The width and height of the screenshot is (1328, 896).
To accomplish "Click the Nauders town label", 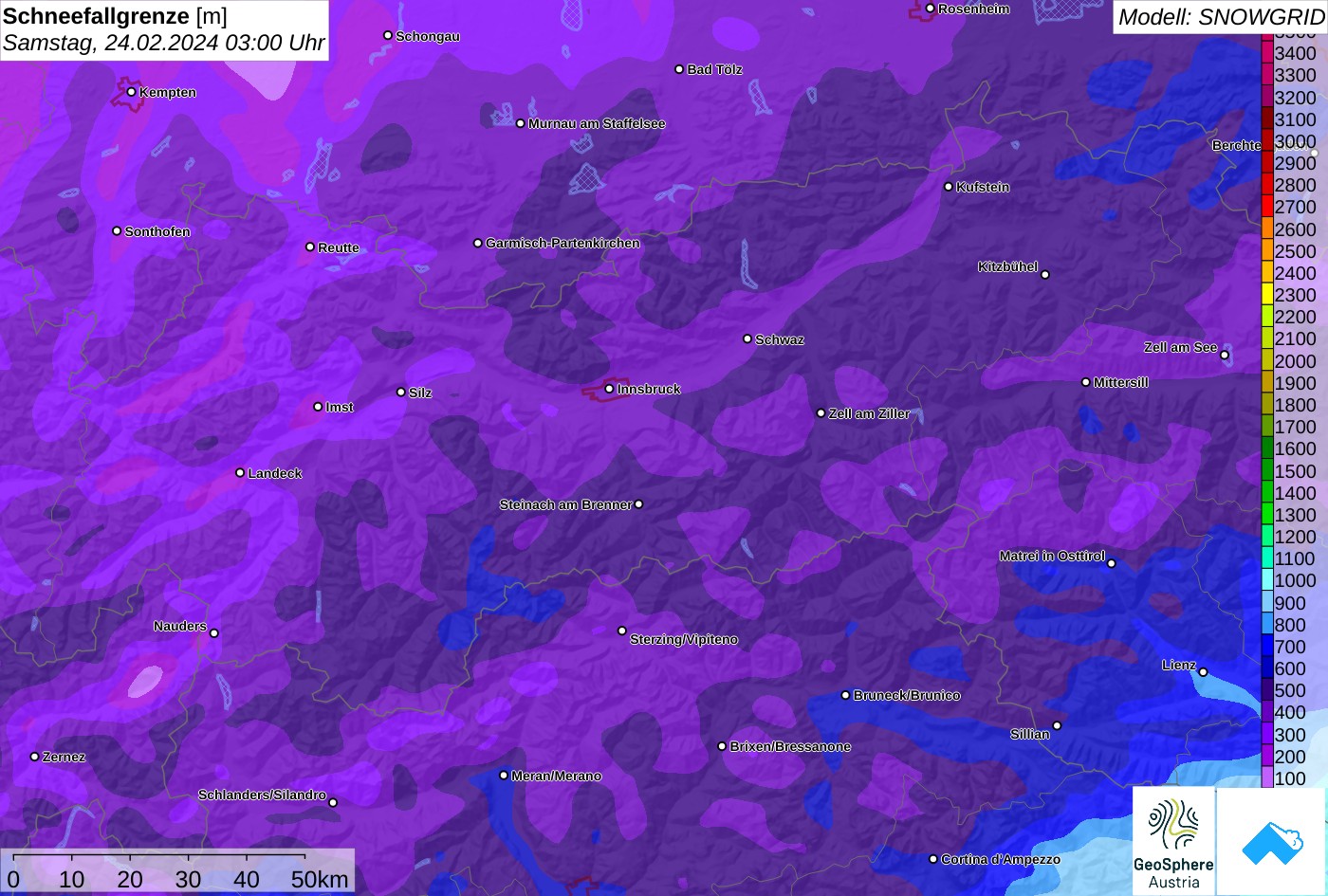I will pos(179,626).
